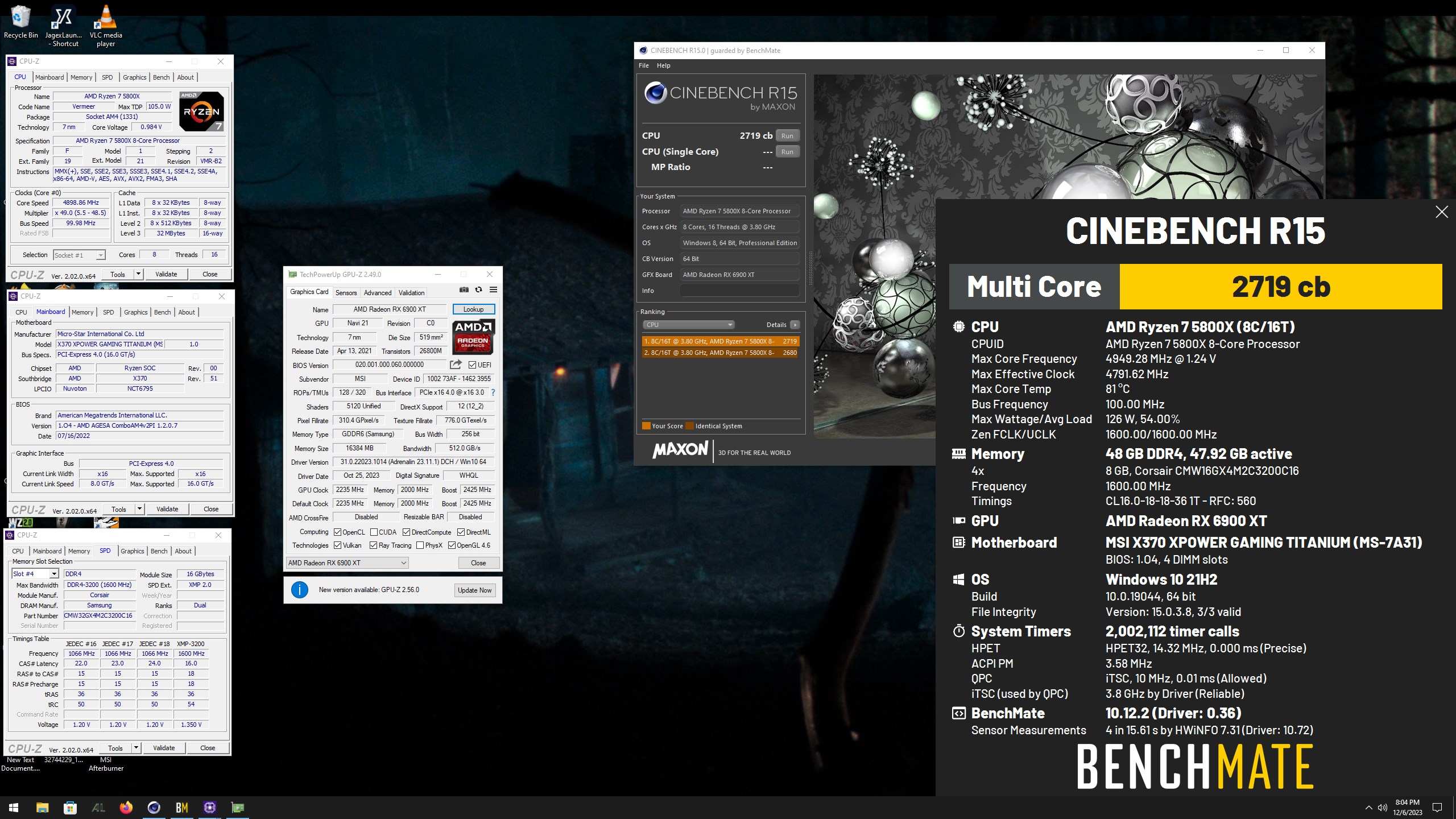Toggle the UEFI checkbox in GPU-Z

pos(472,365)
